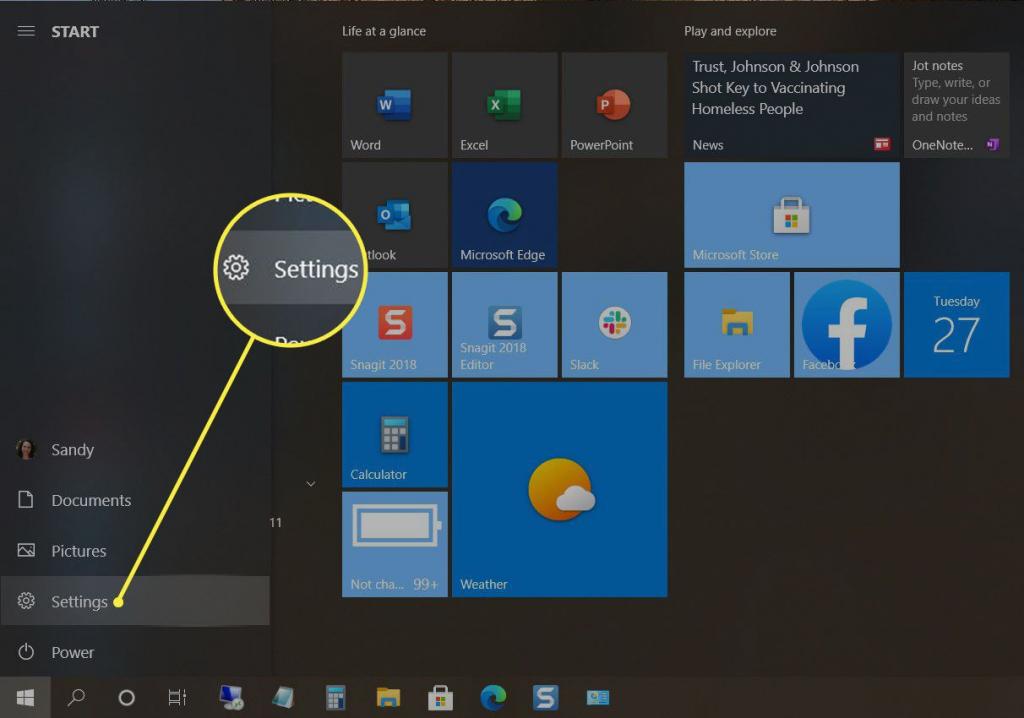Open the Snagit 2018 Editor tile
Image resolution: width=1024 pixels, height=718 pixels.
(504, 325)
